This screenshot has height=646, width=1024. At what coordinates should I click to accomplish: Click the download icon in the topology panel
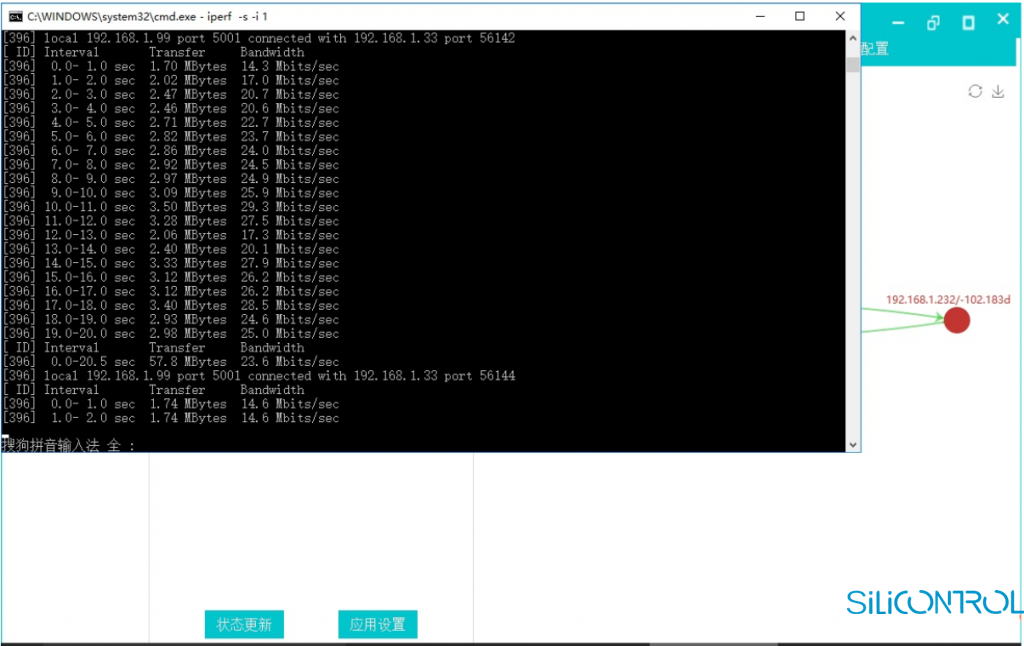[x=998, y=91]
